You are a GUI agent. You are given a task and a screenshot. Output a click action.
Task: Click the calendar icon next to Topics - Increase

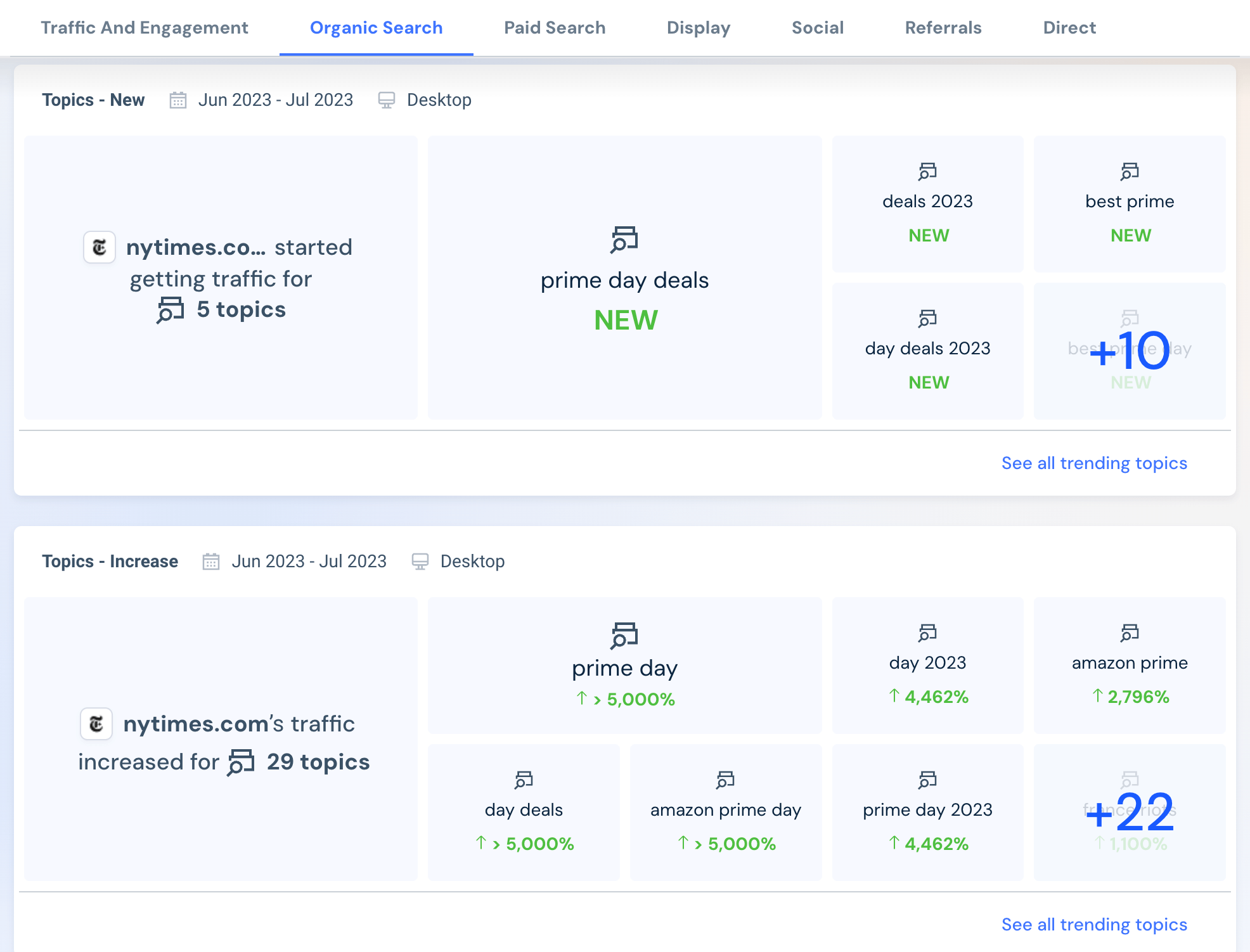coord(212,560)
